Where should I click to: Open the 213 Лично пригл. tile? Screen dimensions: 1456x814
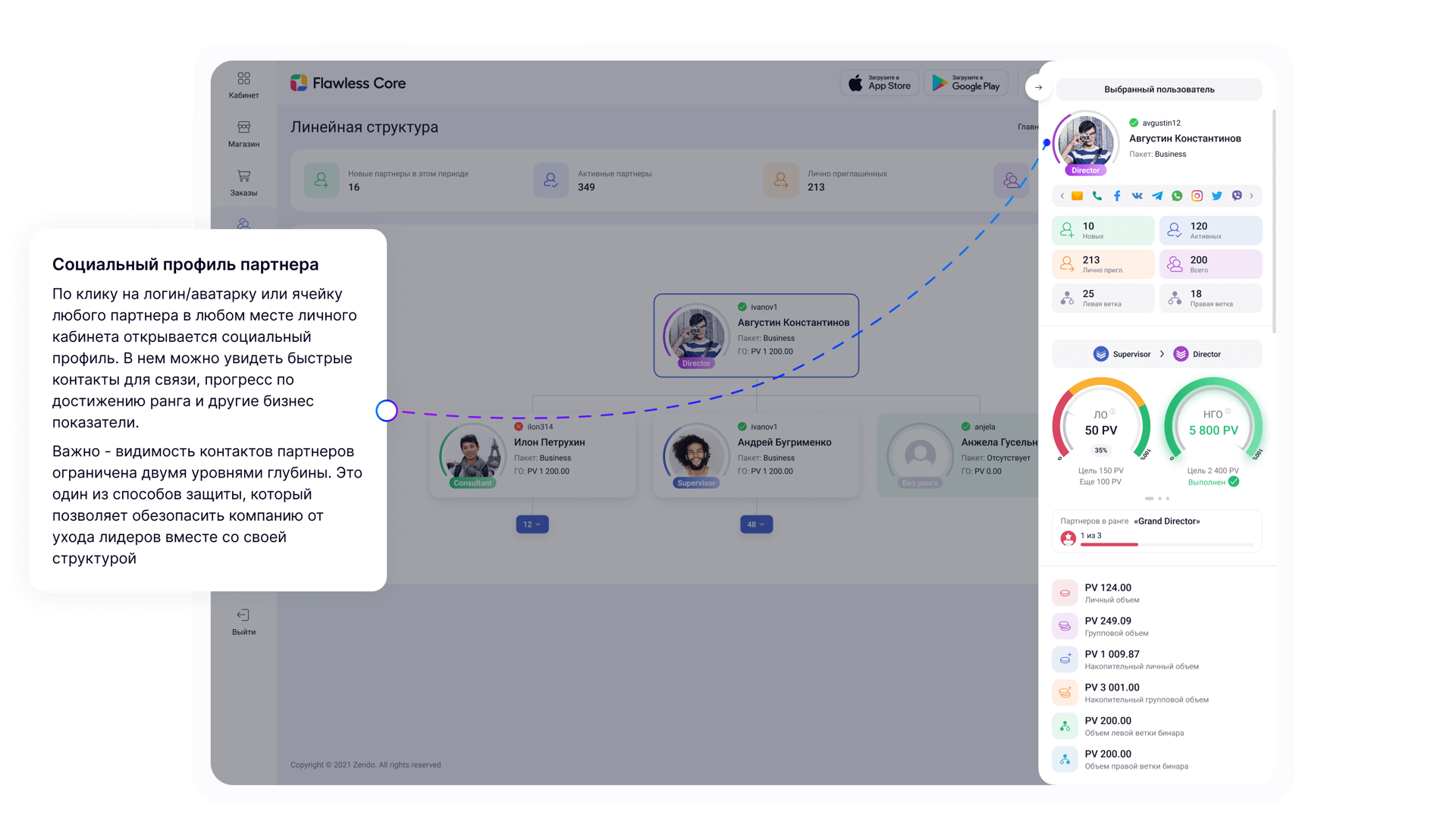click(1103, 264)
